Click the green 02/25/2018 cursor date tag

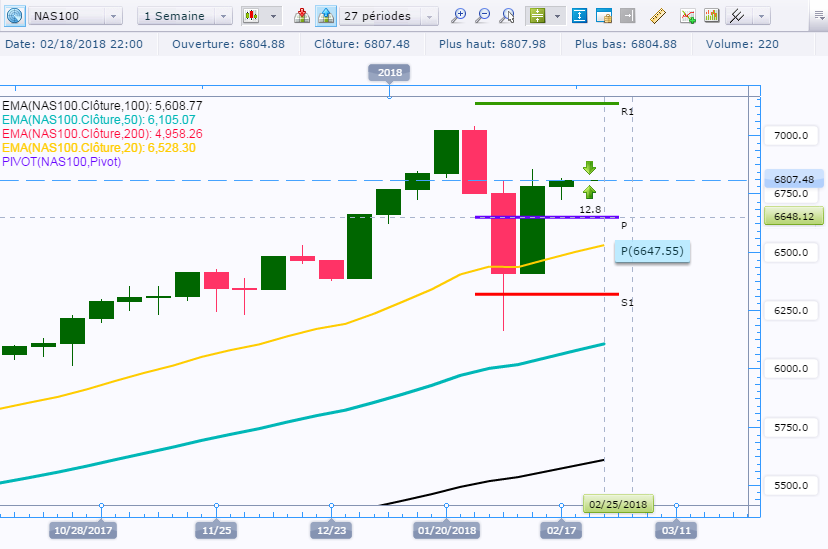[x=618, y=504]
